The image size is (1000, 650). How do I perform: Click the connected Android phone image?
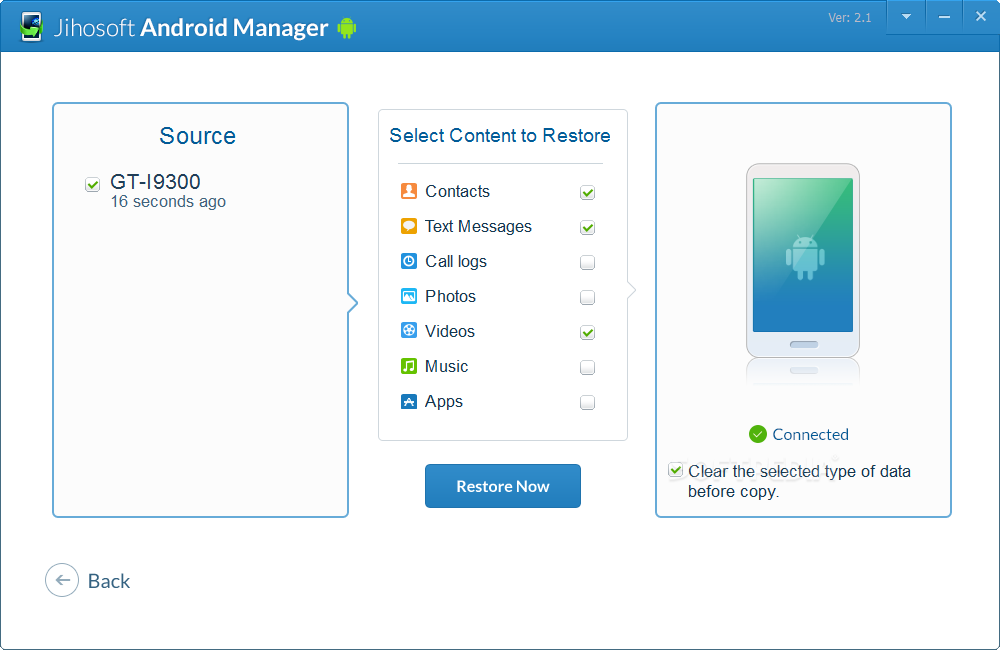pyautogui.click(x=803, y=260)
